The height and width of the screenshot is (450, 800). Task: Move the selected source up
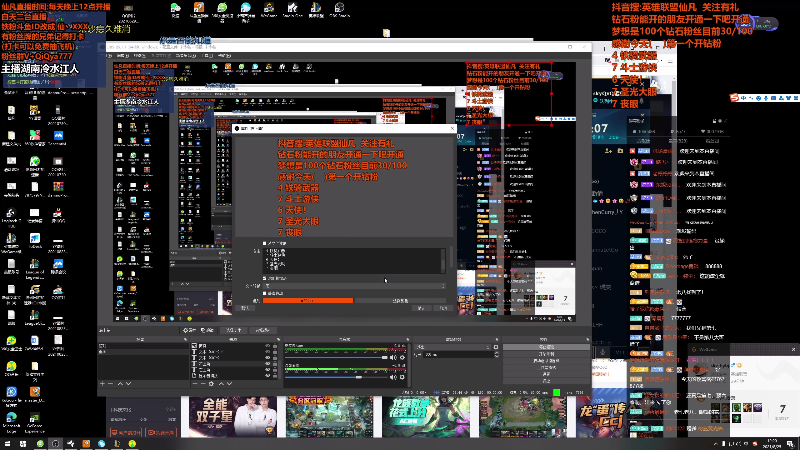pyautogui.click(x=221, y=383)
